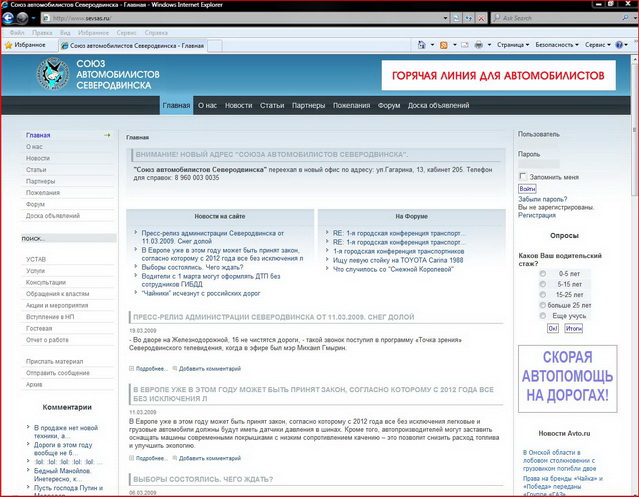Select the Союз автомобилистов Северодвинска tab
This screenshot has width=639, height=497.
(x=132, y=46)
